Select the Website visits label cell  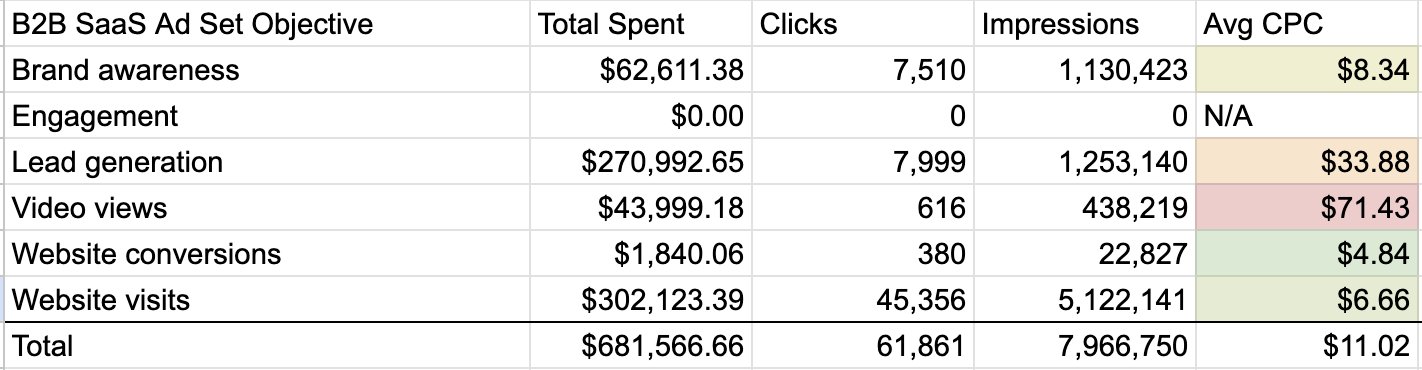(267, 300)
